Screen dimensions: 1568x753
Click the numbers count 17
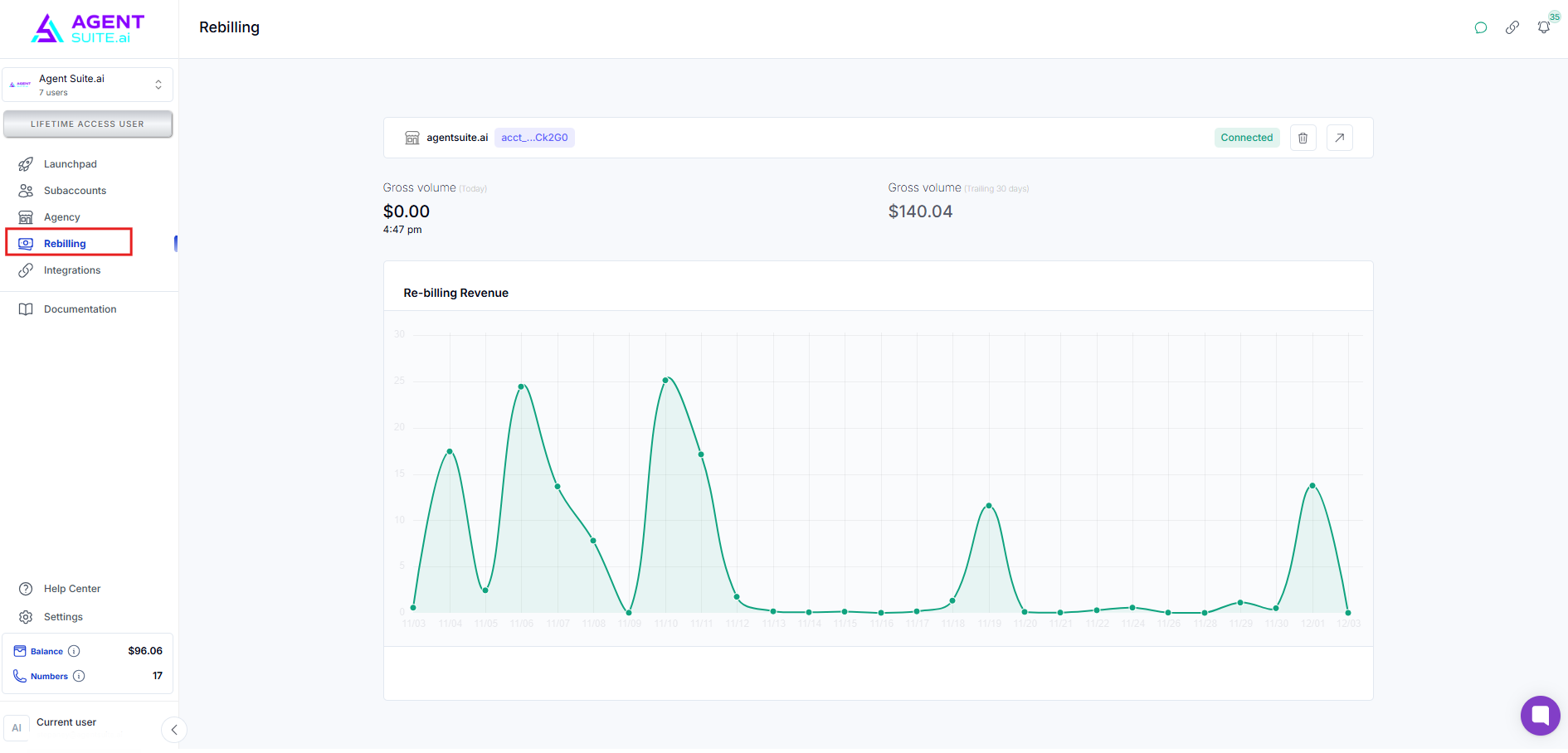click(158, 676)
